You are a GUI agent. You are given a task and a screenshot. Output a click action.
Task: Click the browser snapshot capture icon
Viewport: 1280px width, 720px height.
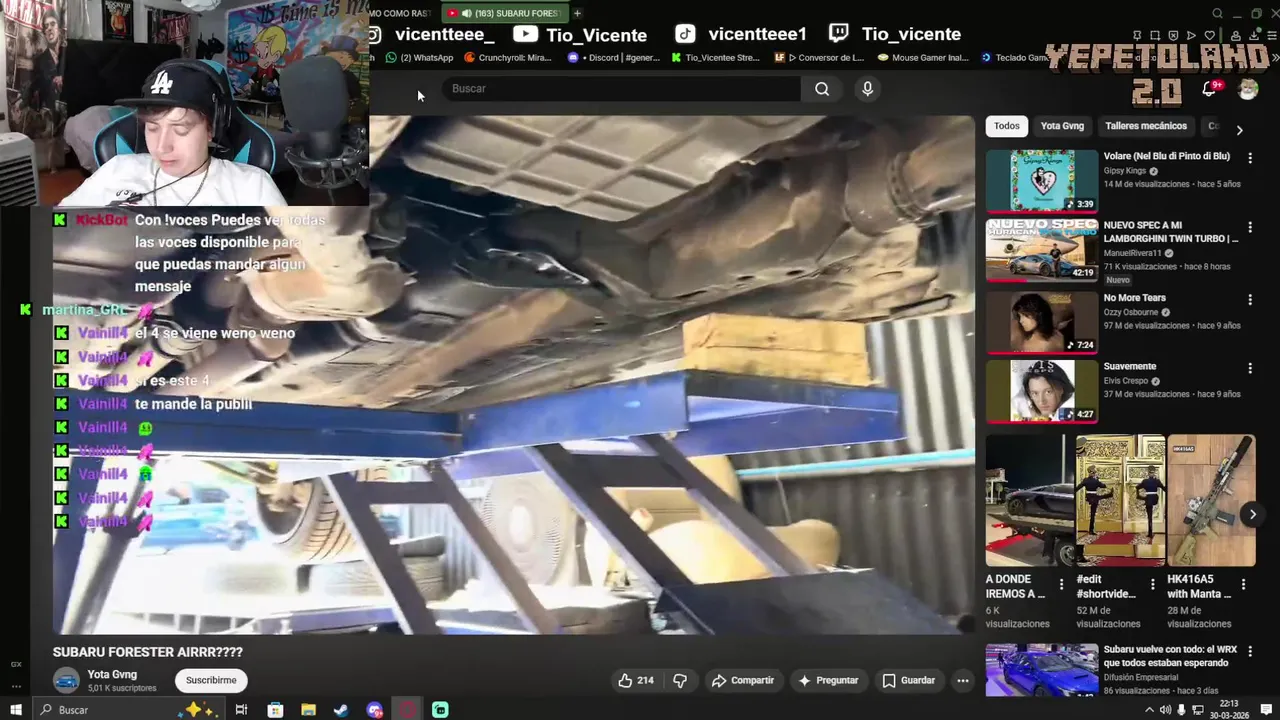pyautogui.click(x=1155, y=36)
